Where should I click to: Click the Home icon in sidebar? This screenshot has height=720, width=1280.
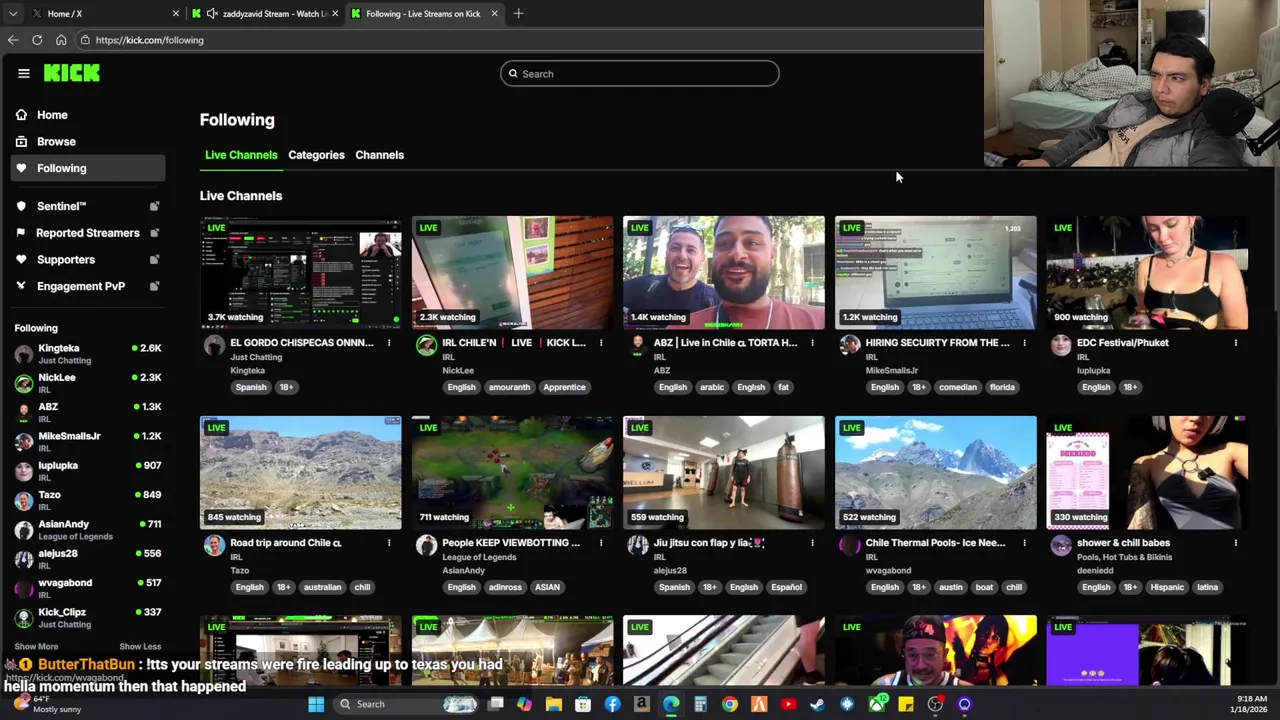tap(21, 115)
